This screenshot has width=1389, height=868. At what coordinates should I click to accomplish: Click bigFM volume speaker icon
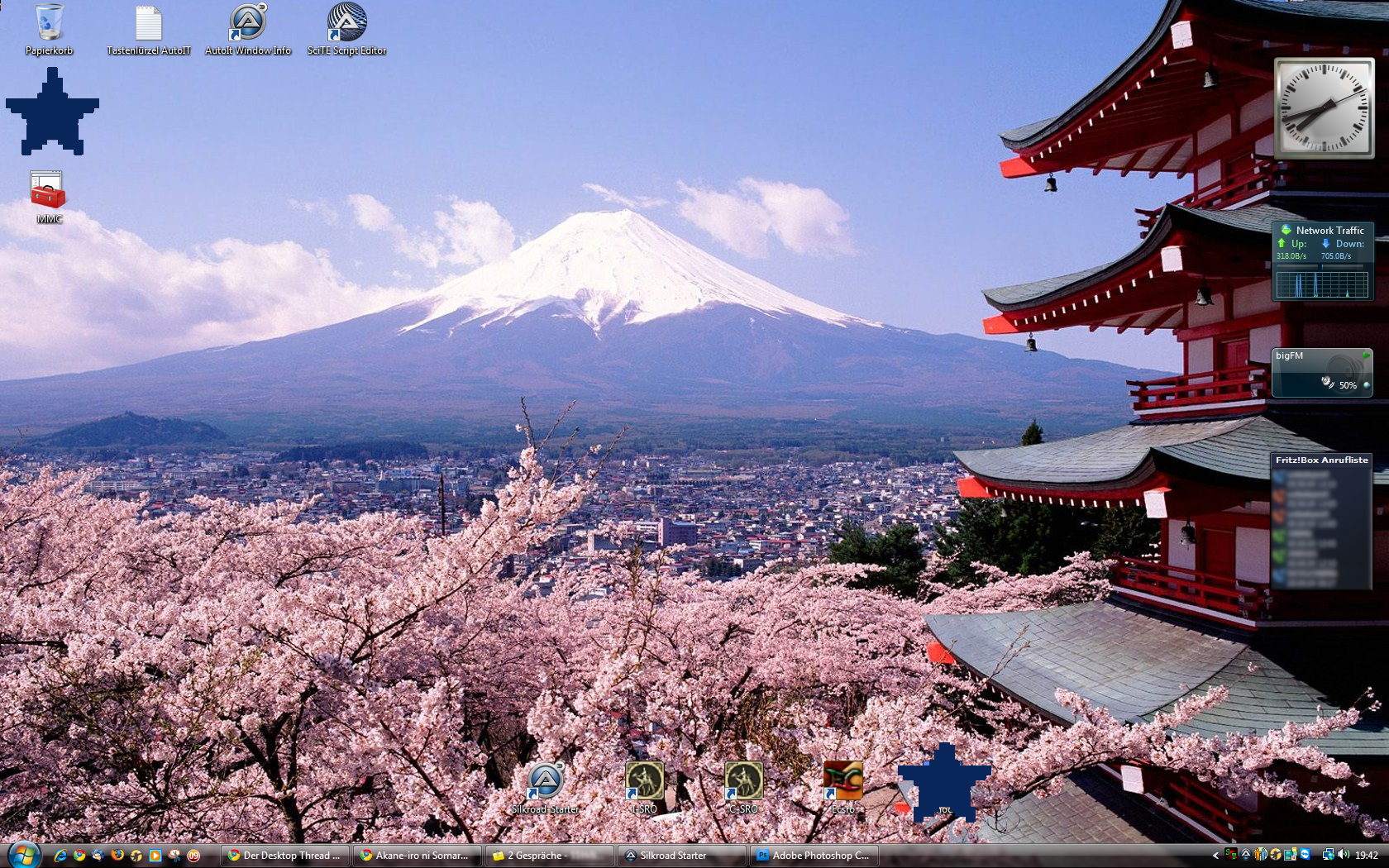[x=1328, y=383]
